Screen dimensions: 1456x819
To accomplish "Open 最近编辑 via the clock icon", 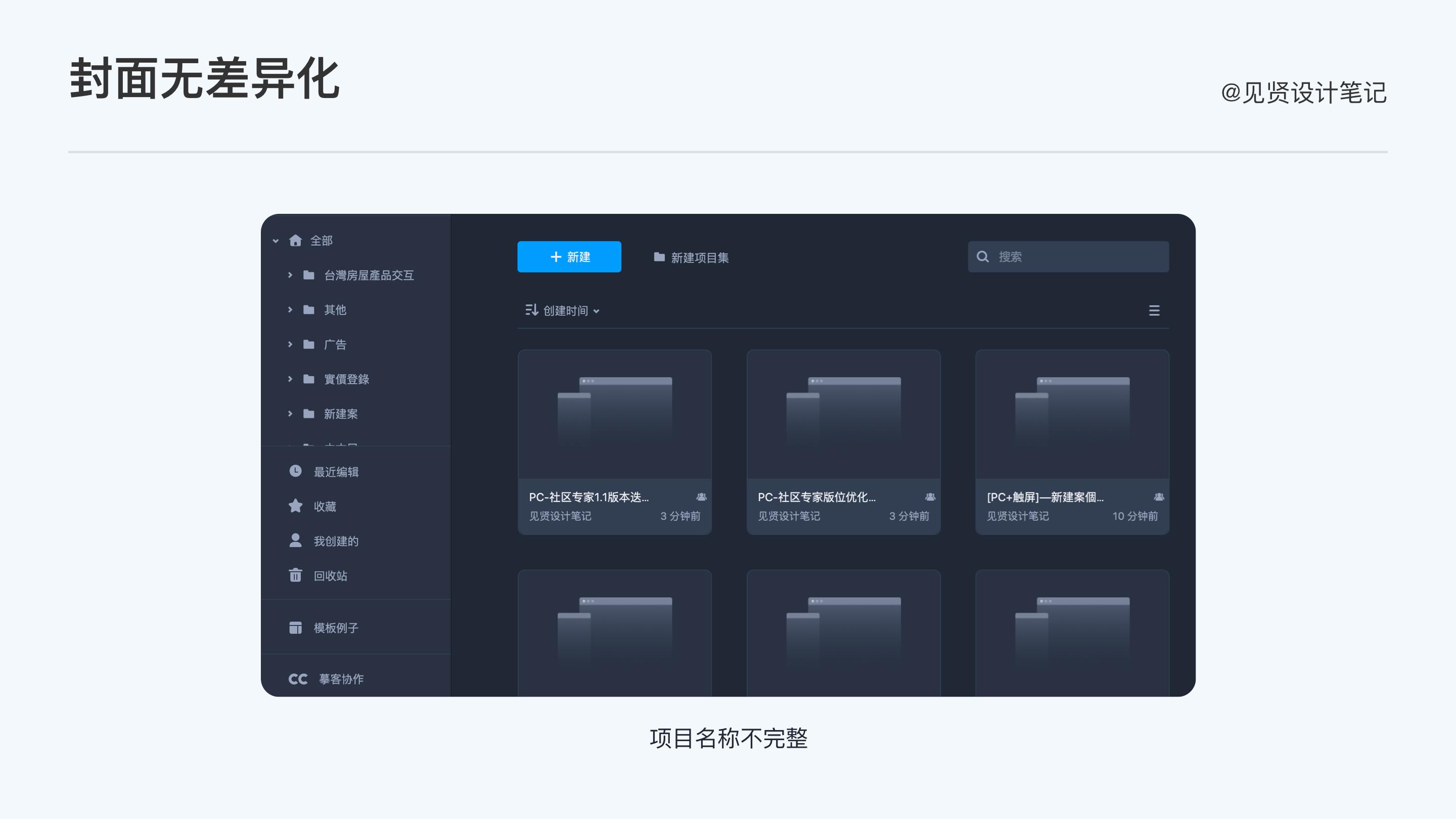I will (x=295, y=471).
